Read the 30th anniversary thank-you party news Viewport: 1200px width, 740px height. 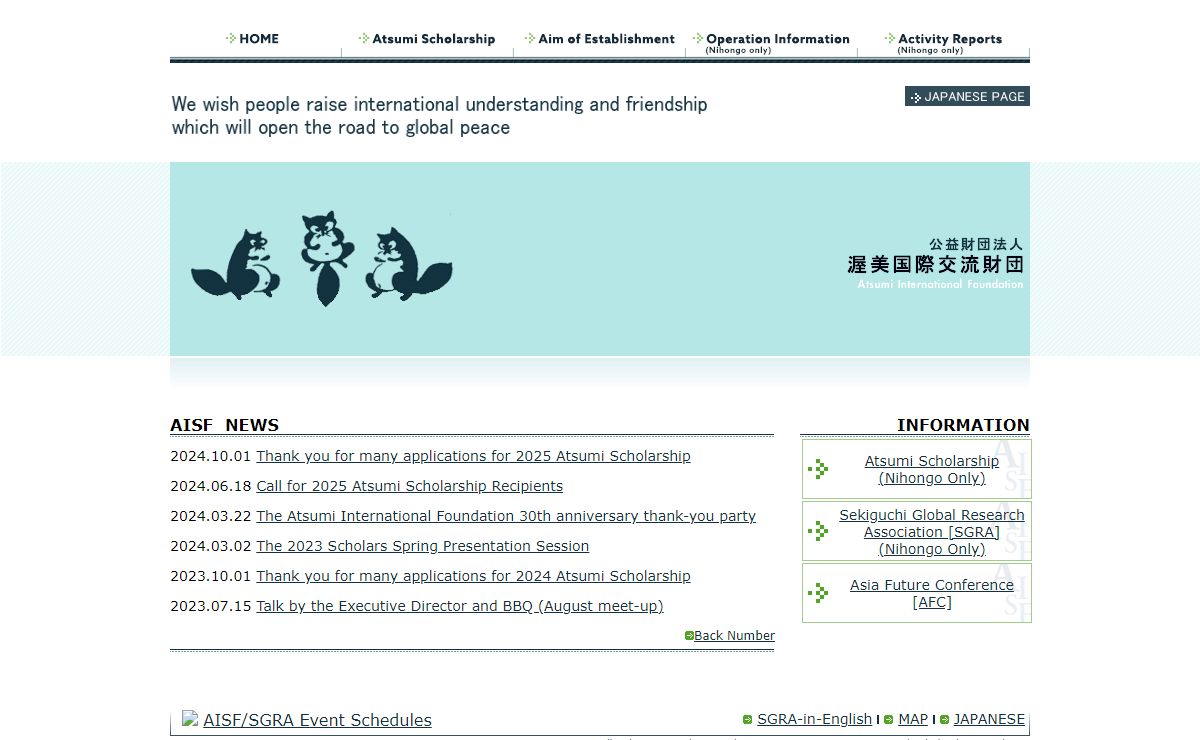[506, 516]
